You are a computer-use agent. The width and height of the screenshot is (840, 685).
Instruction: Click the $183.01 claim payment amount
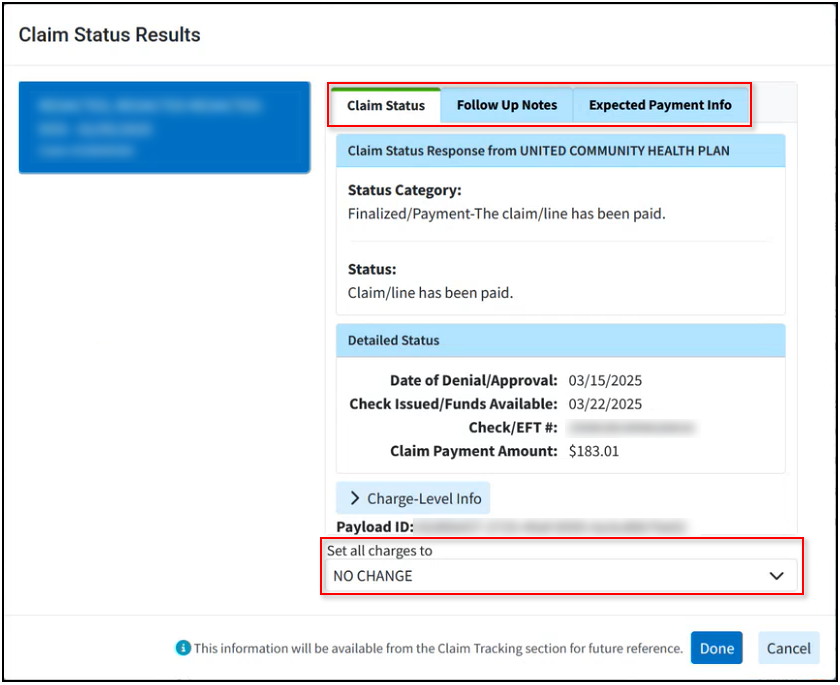[594, 451]
